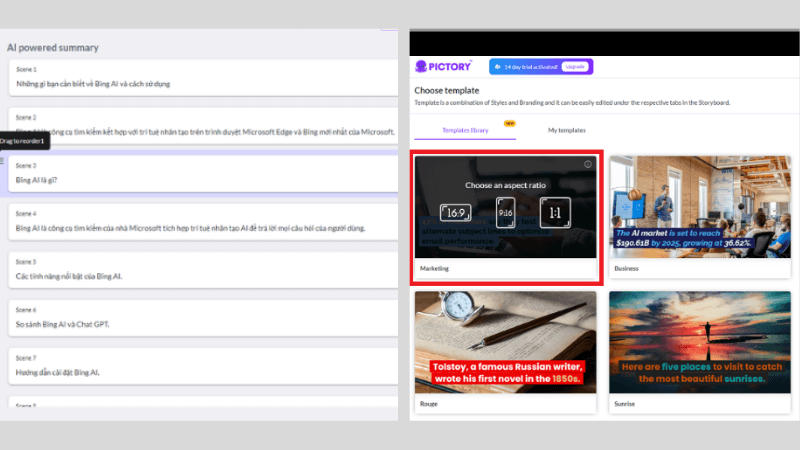The image size is (800, 450).
Task: Click the 'AI powered summary' heading
Action: click(x=53, y=47)
